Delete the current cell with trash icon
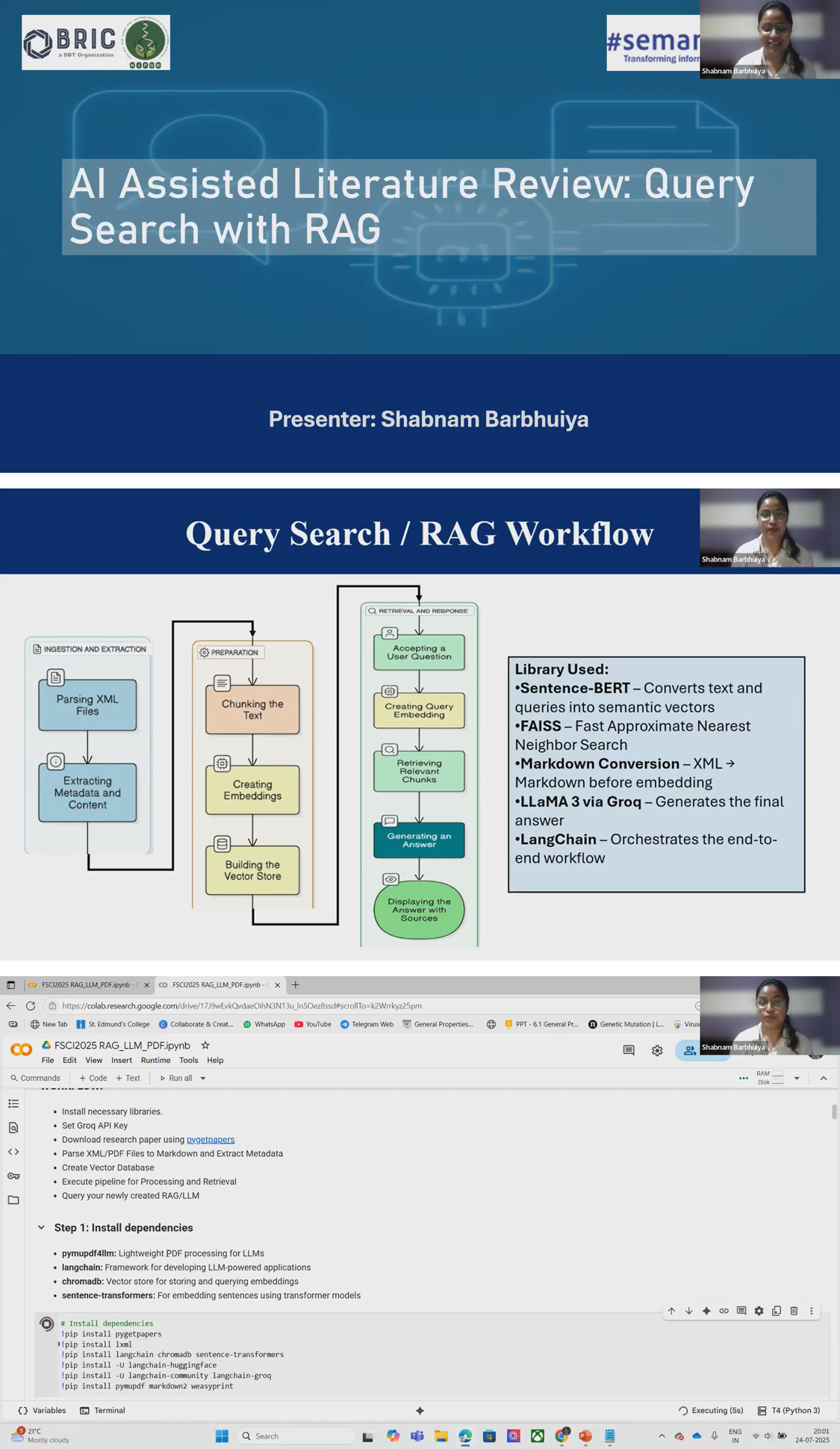The width and height of the screenshot is (840, 1449). coord(794,1311)
